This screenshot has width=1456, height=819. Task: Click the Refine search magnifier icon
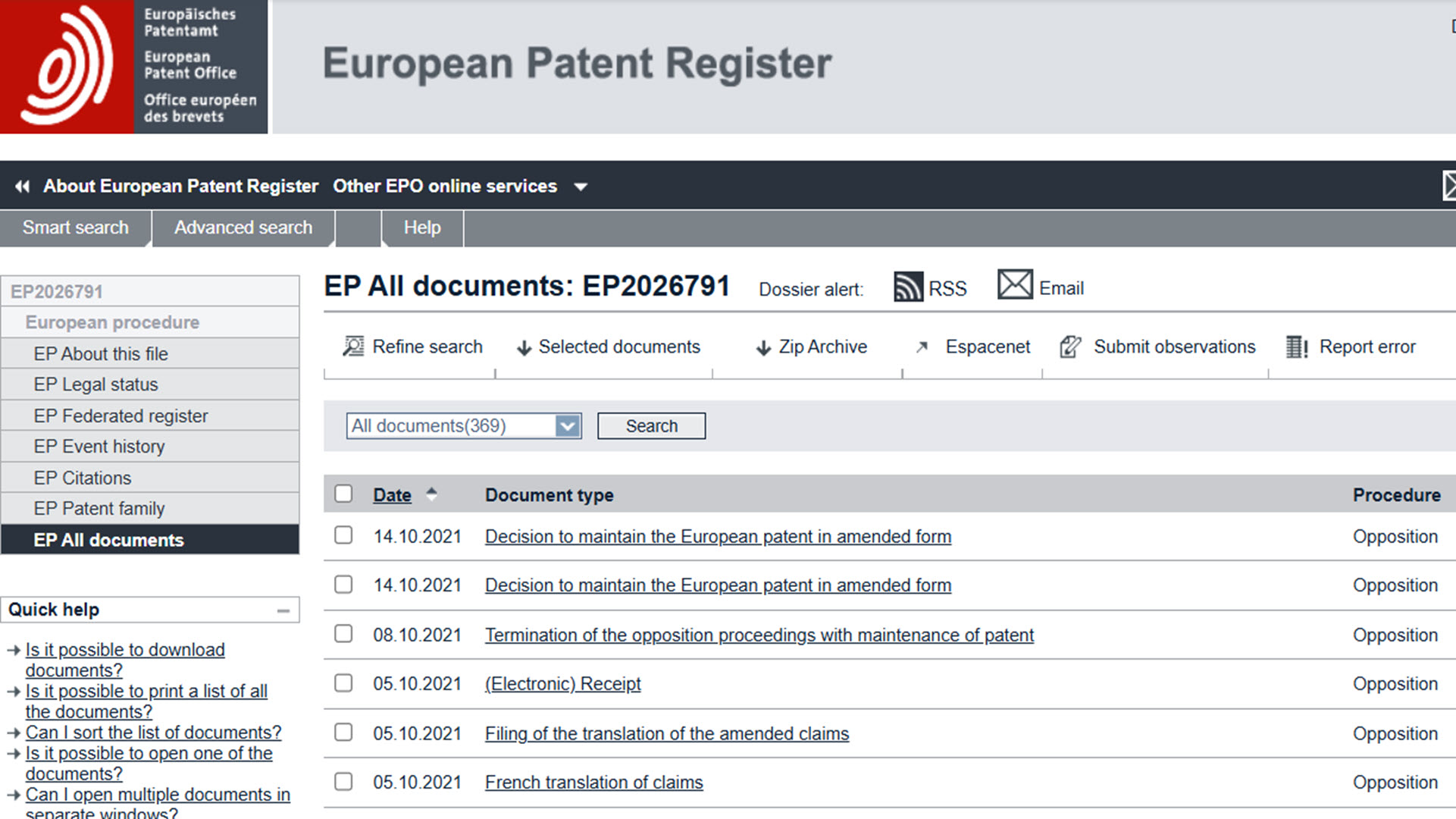[353, 347]
